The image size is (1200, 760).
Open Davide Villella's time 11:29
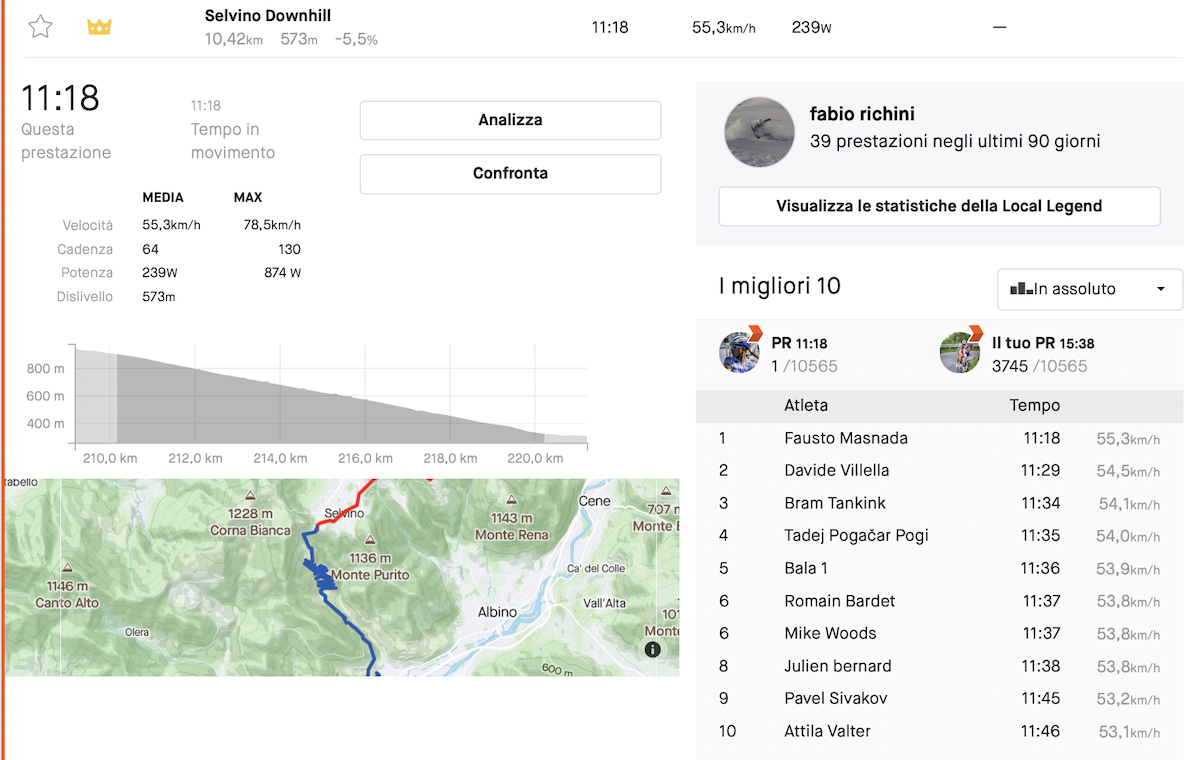click(1040, 471)
